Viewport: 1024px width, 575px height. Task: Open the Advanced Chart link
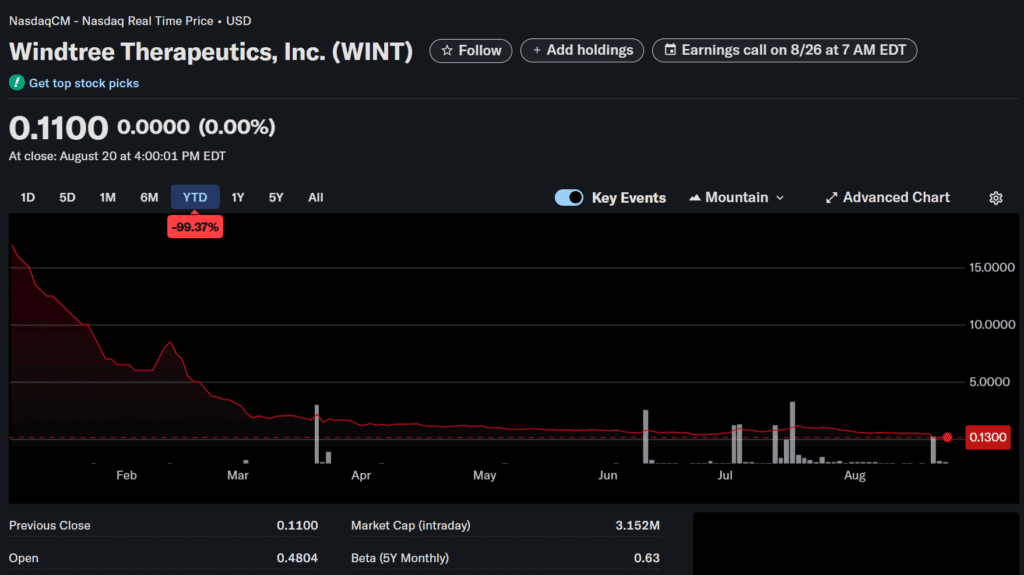(x=888, y=197)
